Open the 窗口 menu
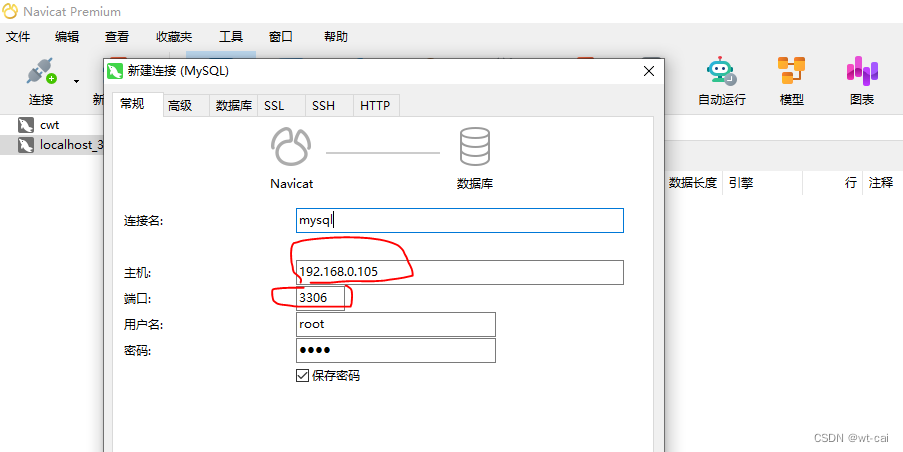903x452 pixels. [x=281, y=37]
